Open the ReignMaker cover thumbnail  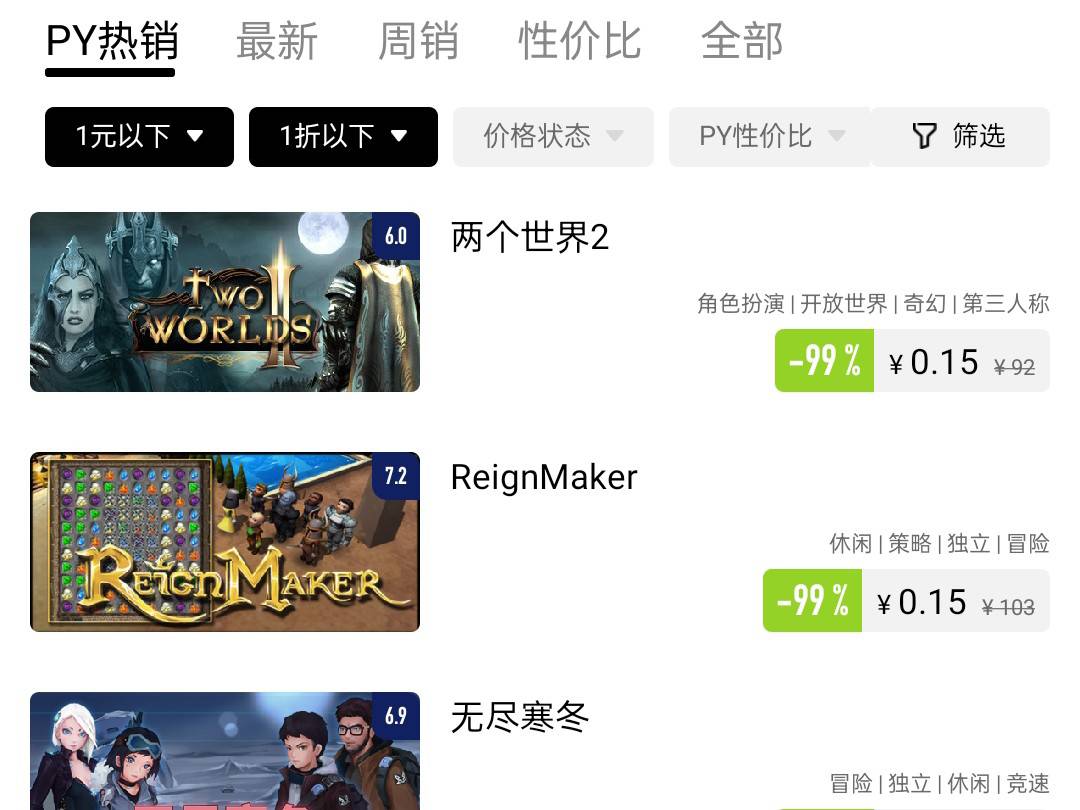[x=225, y=541]
